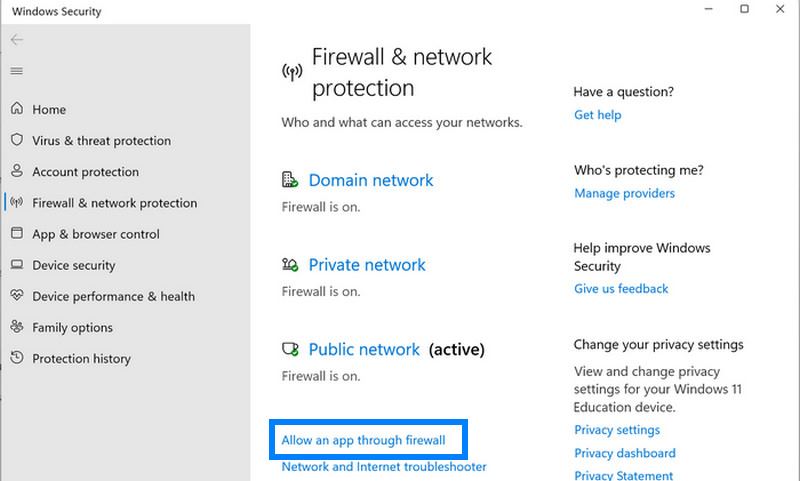The image size is (800, 481).
Task: Open Private network settings link
Action: tap(367, 265)
